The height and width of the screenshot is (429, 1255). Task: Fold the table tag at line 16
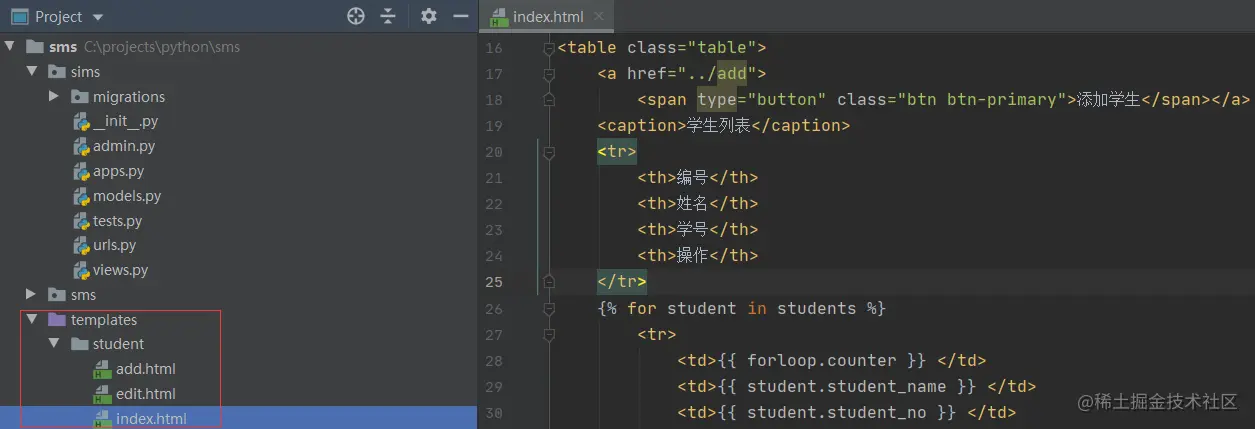point(548,48)
